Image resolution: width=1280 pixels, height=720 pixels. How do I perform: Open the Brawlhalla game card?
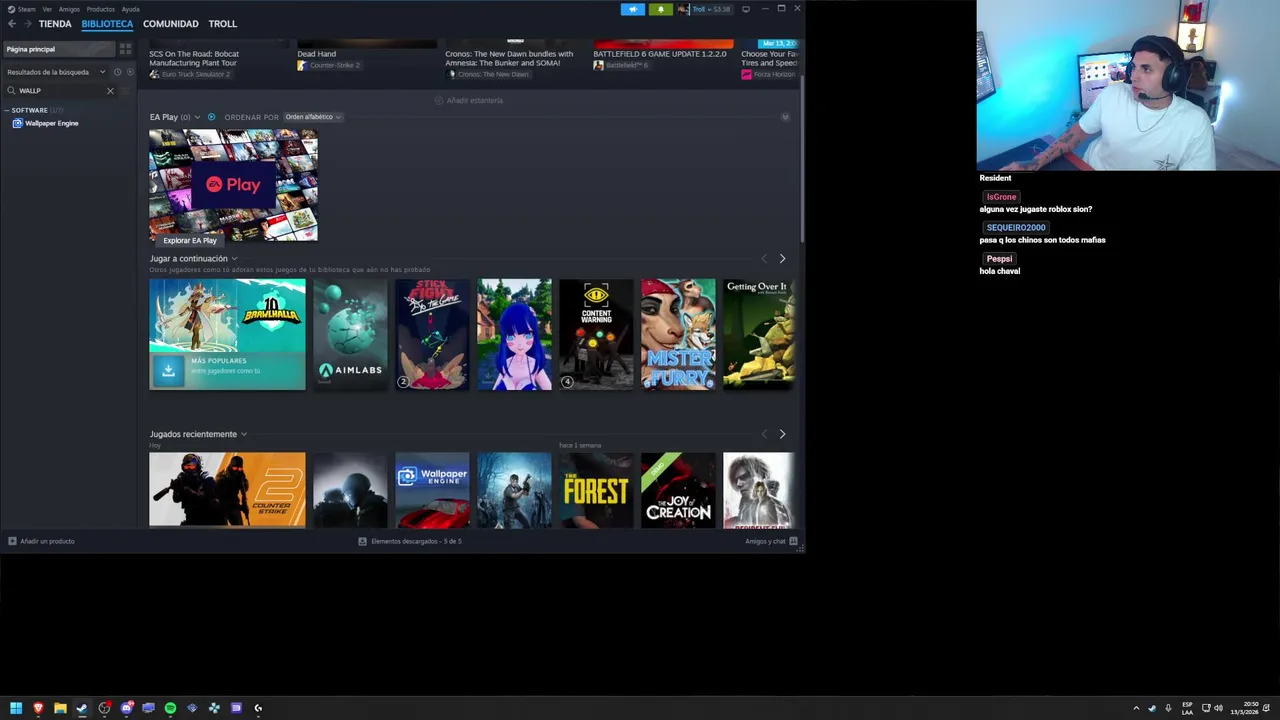(227, 334)
